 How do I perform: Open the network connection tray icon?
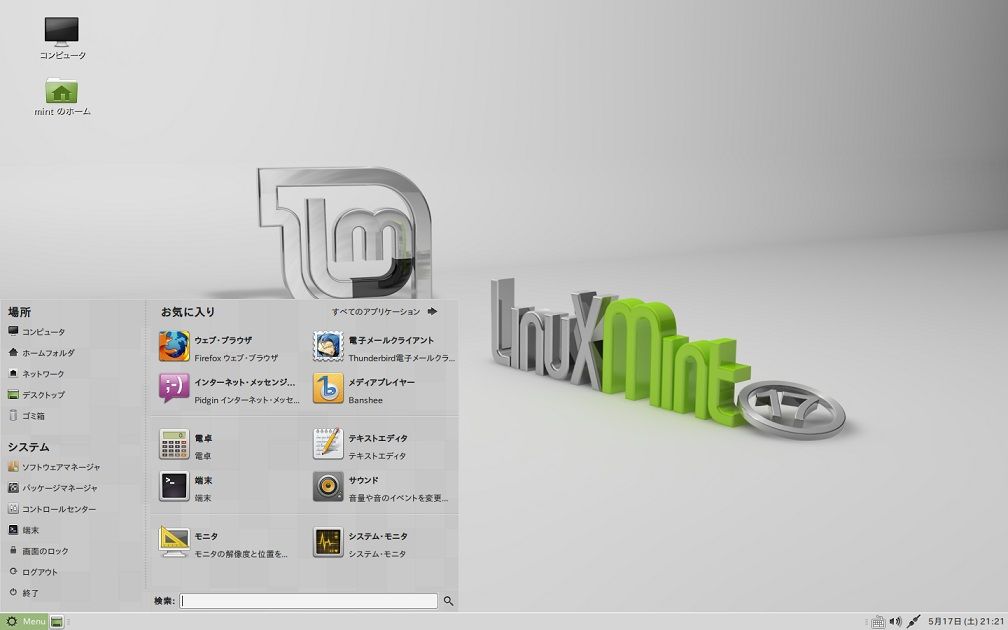pos(914,622)
